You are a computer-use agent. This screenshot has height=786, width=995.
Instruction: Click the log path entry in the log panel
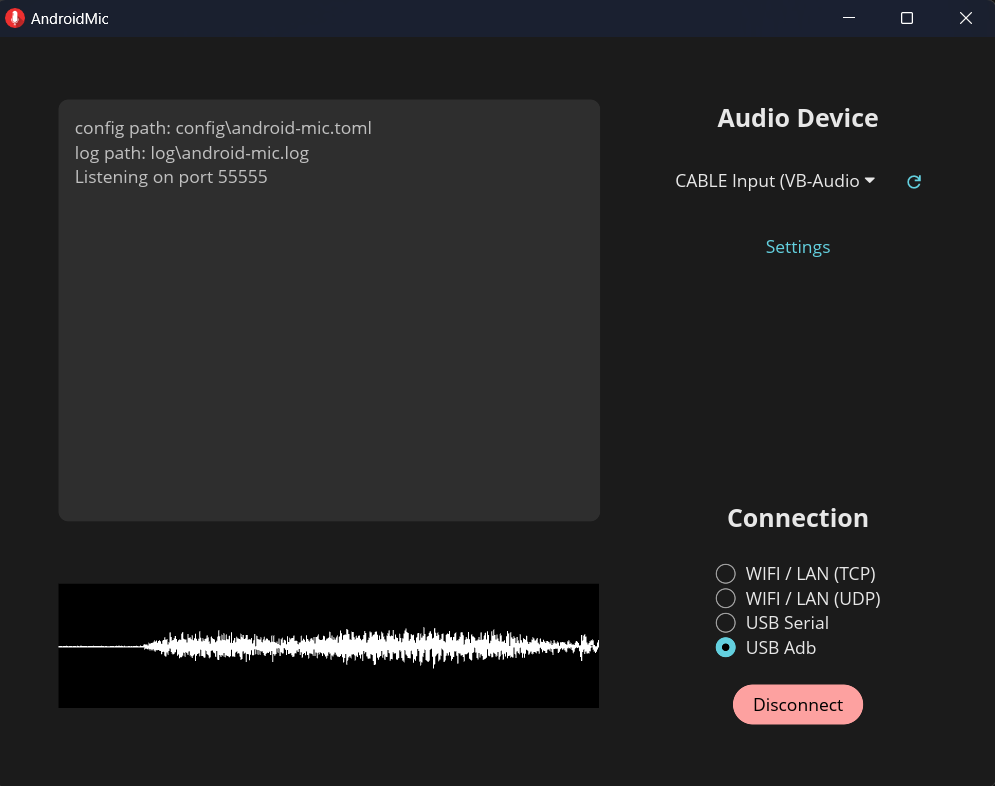[191, 152]
